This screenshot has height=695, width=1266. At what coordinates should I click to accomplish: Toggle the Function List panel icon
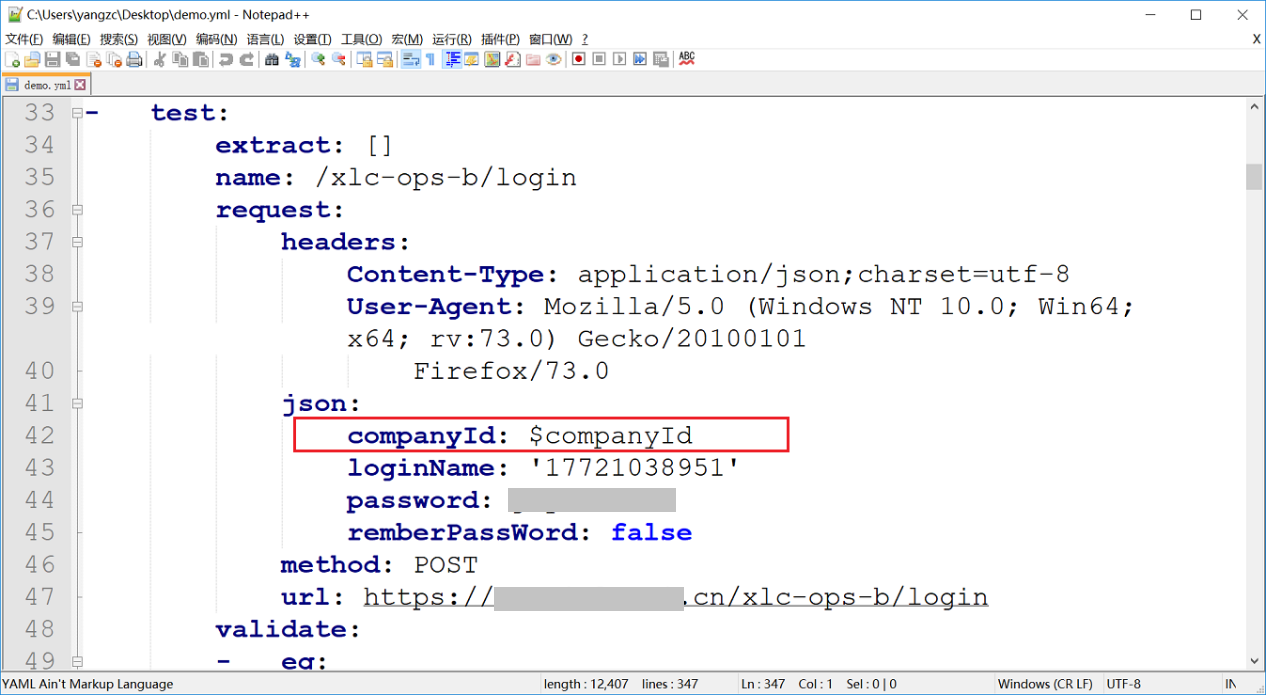tap(512, 60)
